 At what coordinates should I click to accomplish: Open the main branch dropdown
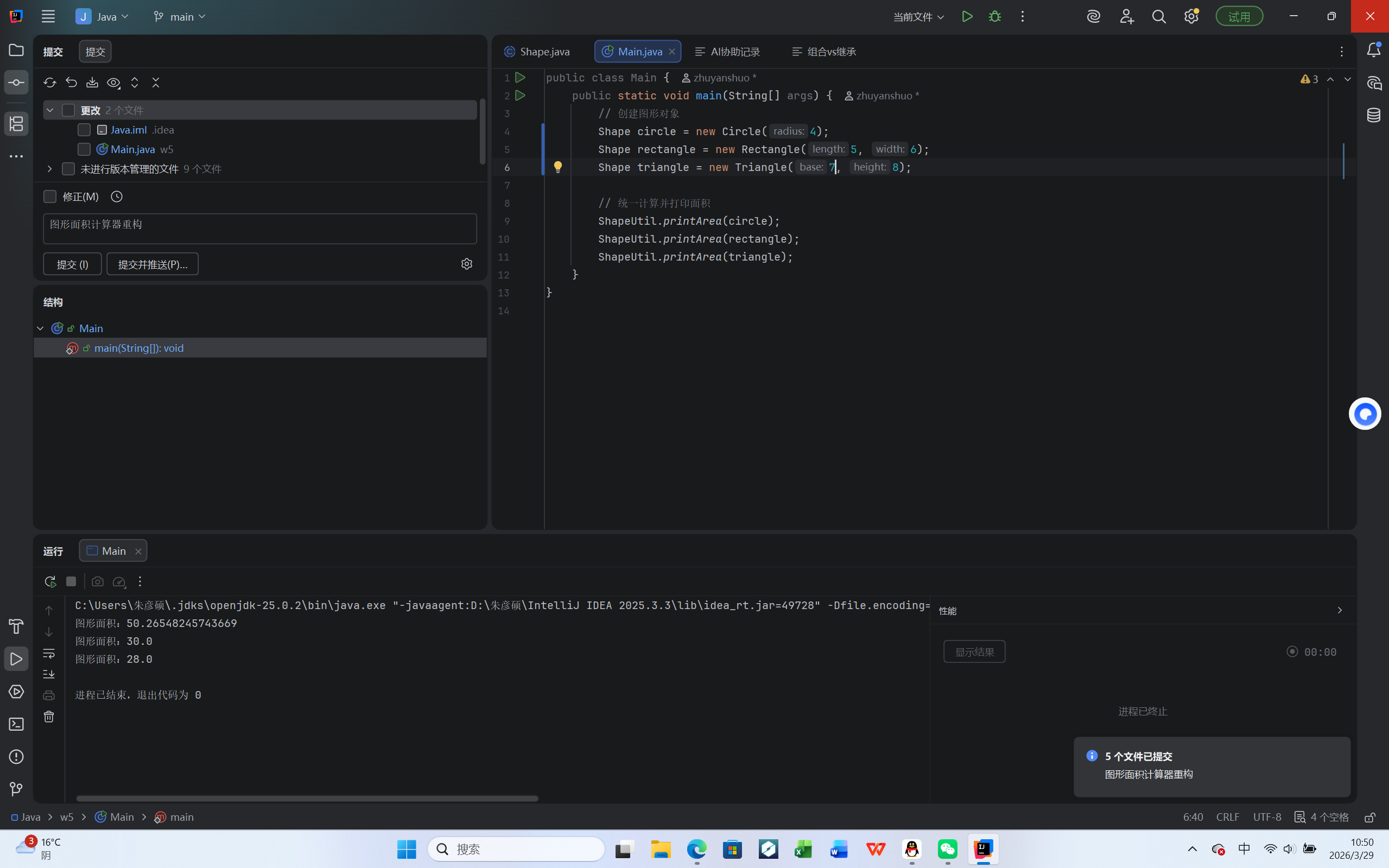pos(180,17)
